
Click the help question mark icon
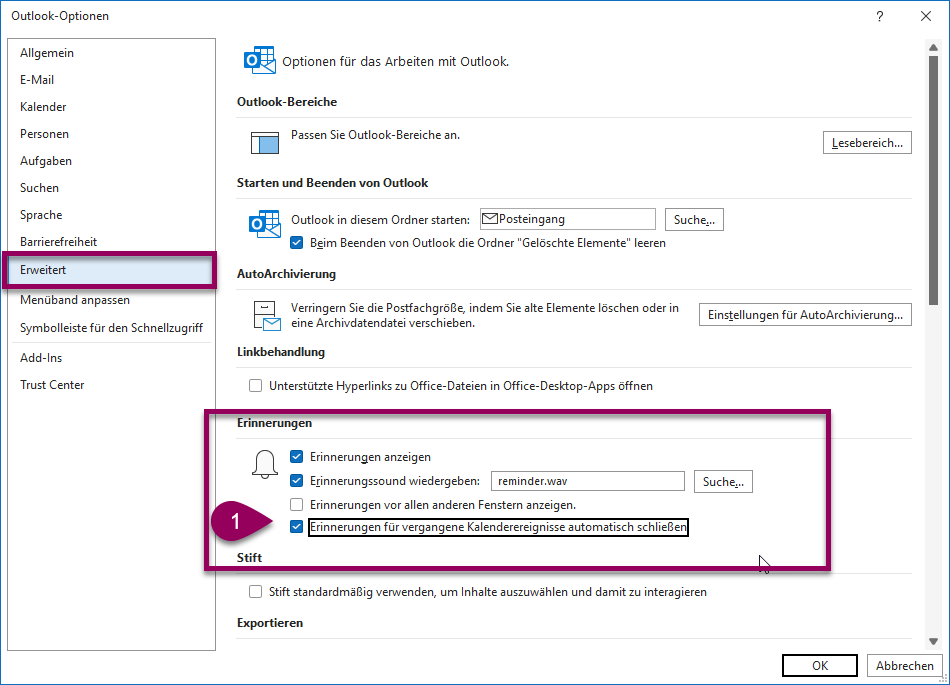pyautogui.click(x=880, y=16)
